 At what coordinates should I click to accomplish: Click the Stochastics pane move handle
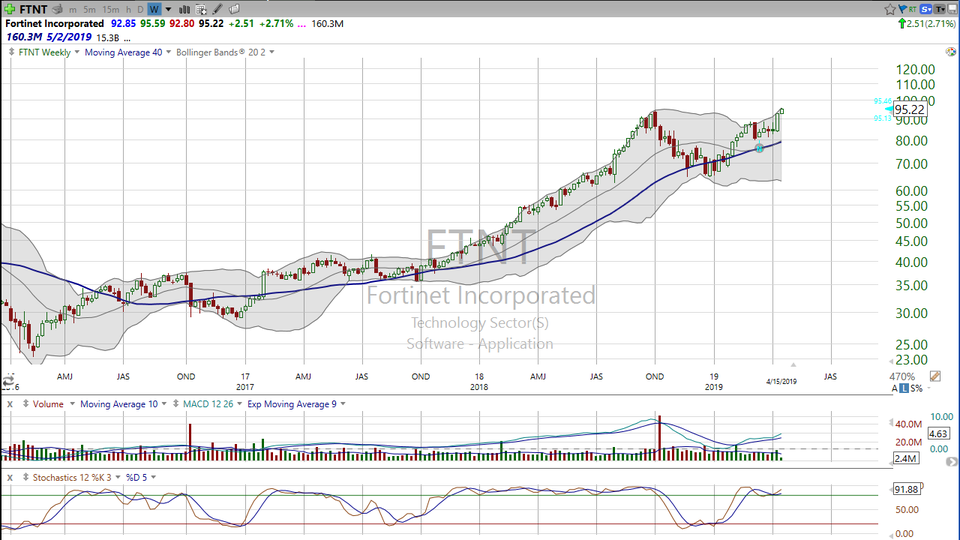25,478
